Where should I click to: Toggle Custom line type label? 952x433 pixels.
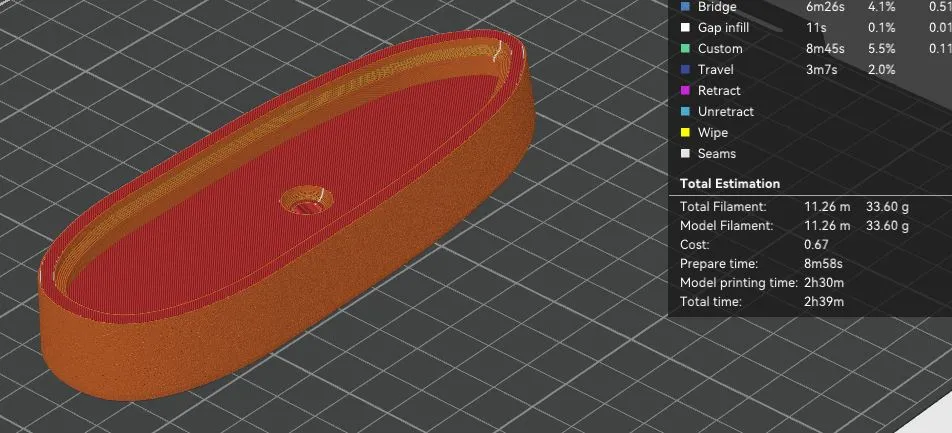[x=720, y=49]
